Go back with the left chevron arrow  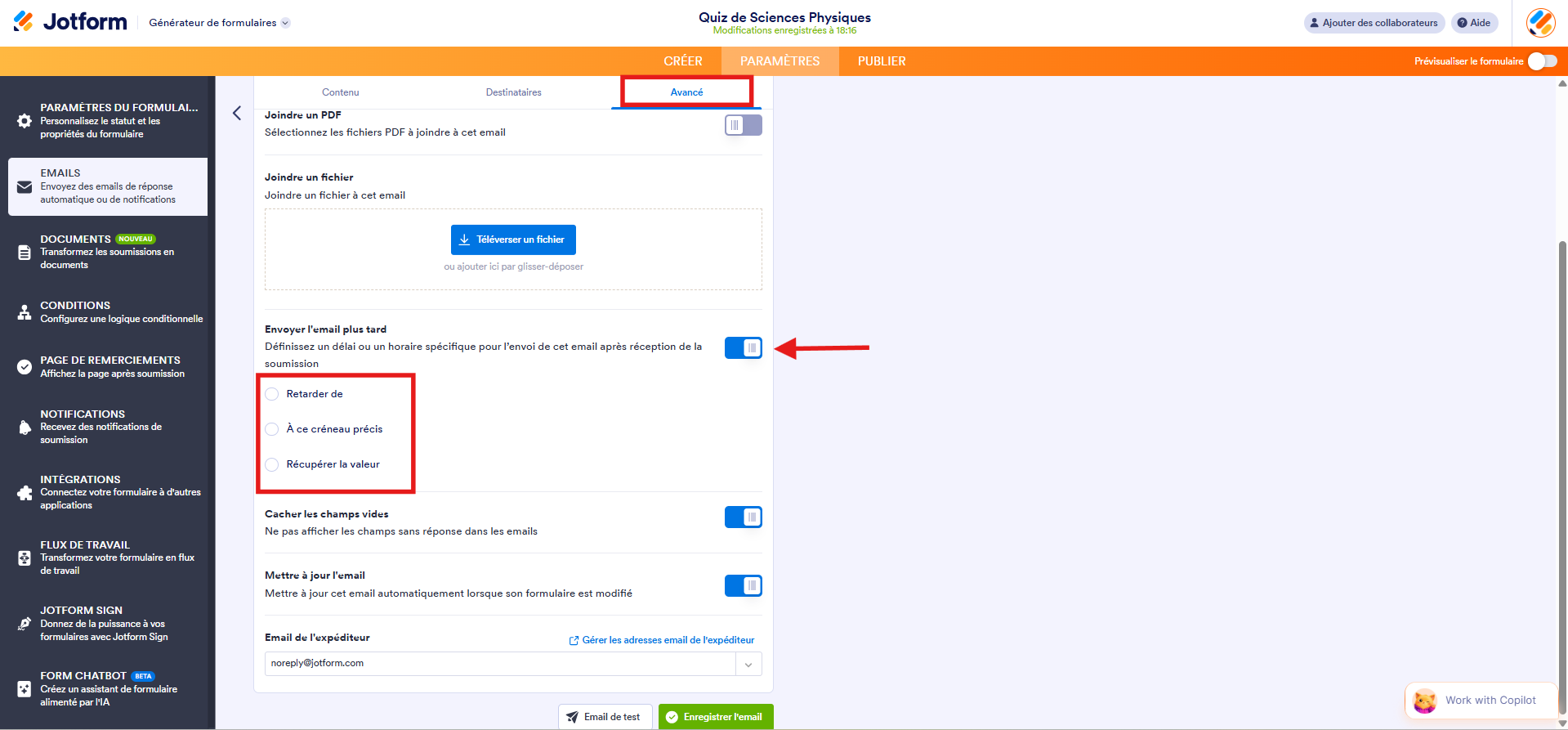point(237,113)
